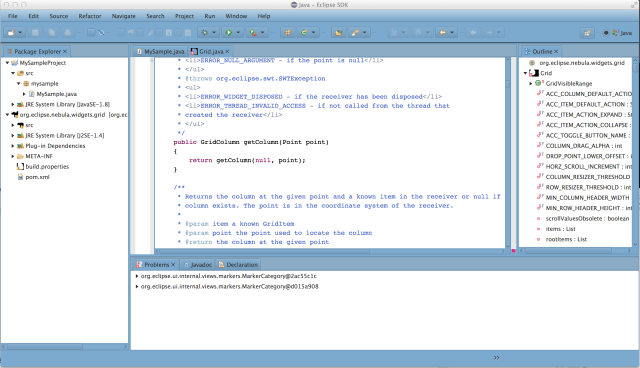
Task: Open the New Java Class dropdown arrow
Action: click(313, 32)
